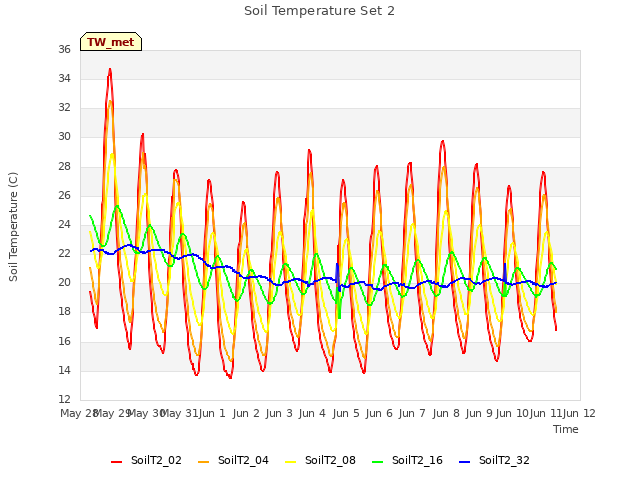This screenshot has height=480, width=640.
Task: Click the 34 y-axis tick label
Action: coord(64,78)
